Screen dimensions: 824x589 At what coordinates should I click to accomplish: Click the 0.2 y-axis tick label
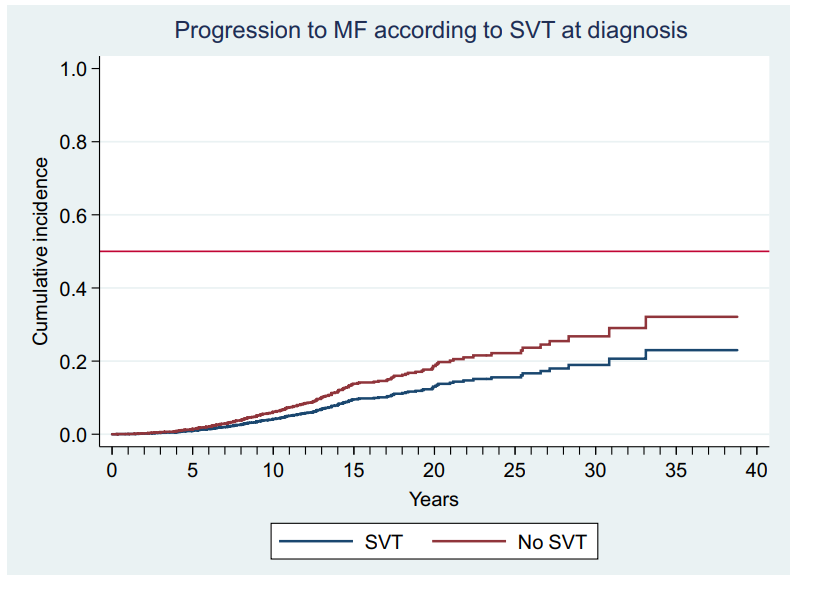click(74, 361)
